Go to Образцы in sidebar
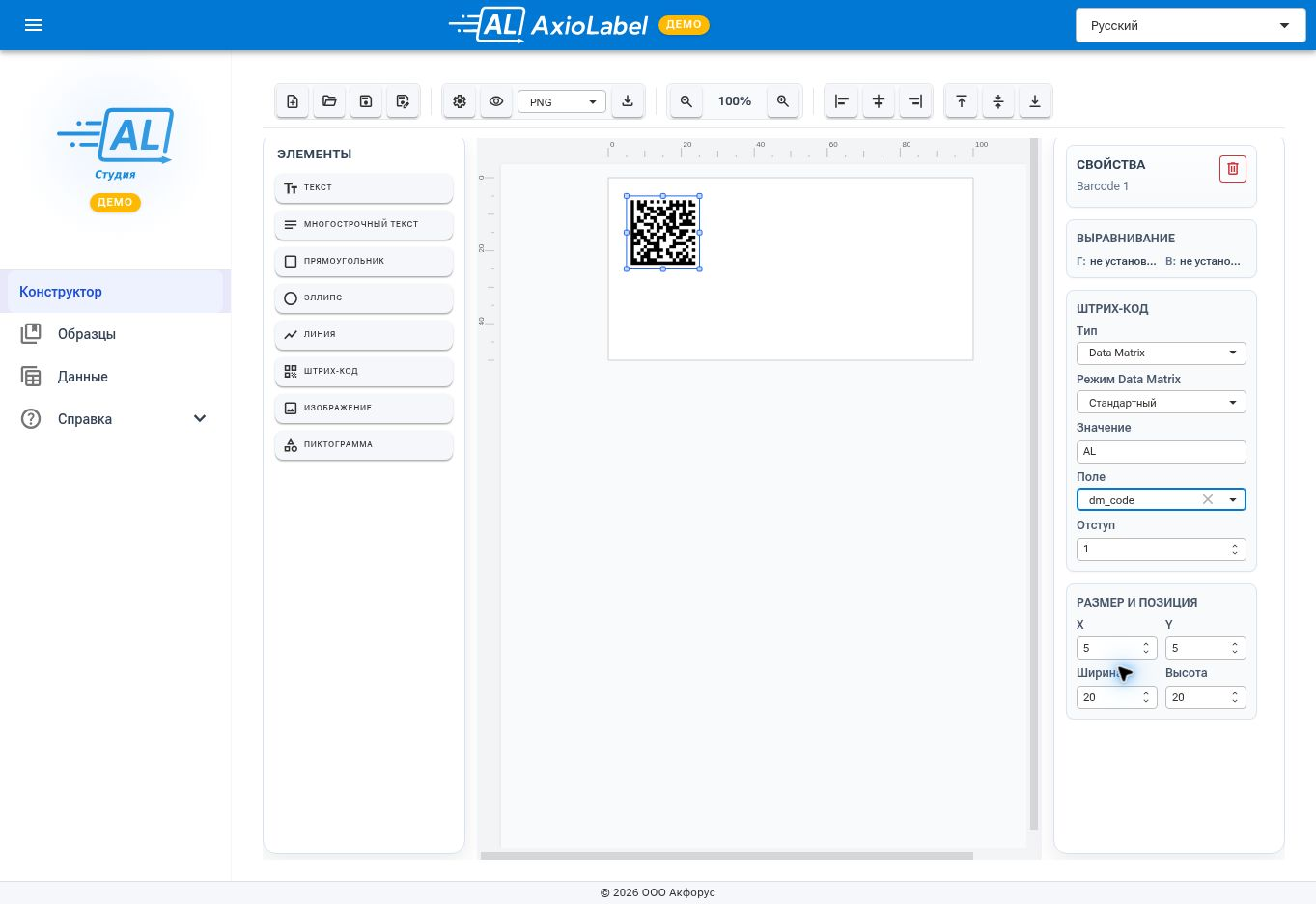Image resolution: width=1316 pixels, height=904 pixels. pos(115,334)
